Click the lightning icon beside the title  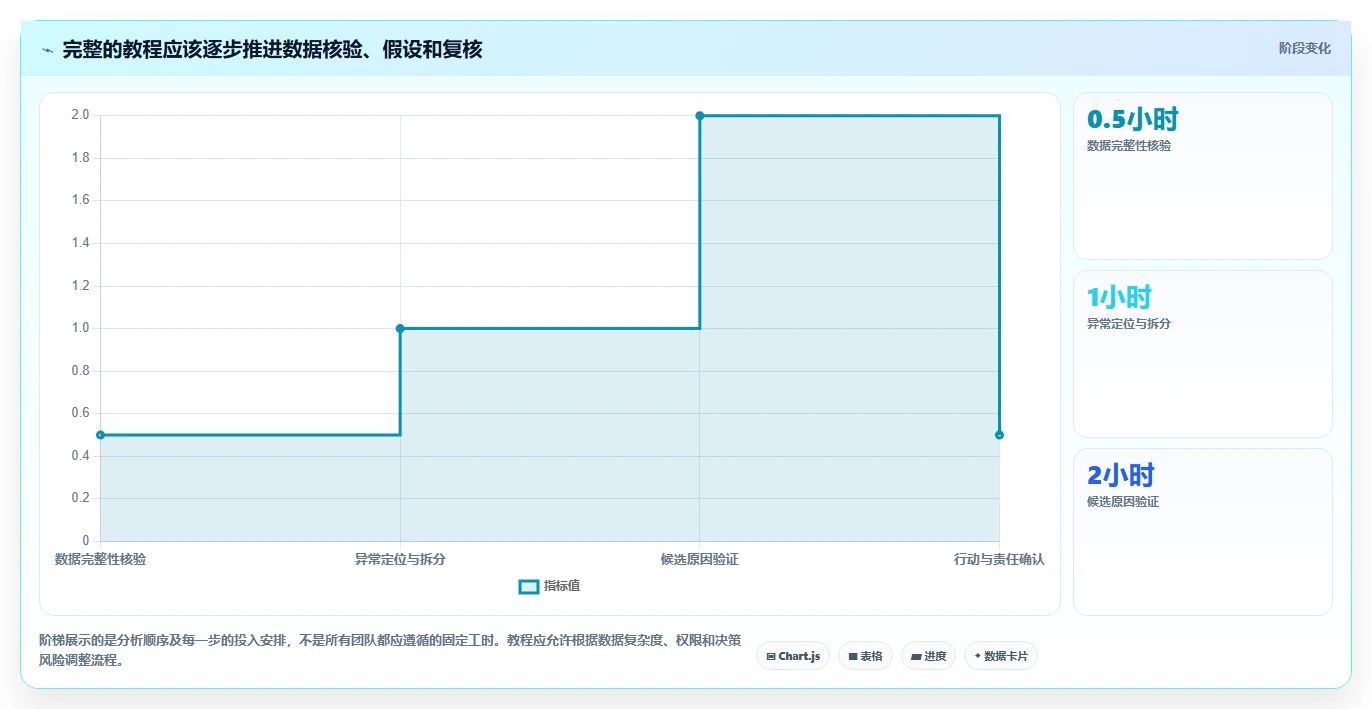[48, 50]
